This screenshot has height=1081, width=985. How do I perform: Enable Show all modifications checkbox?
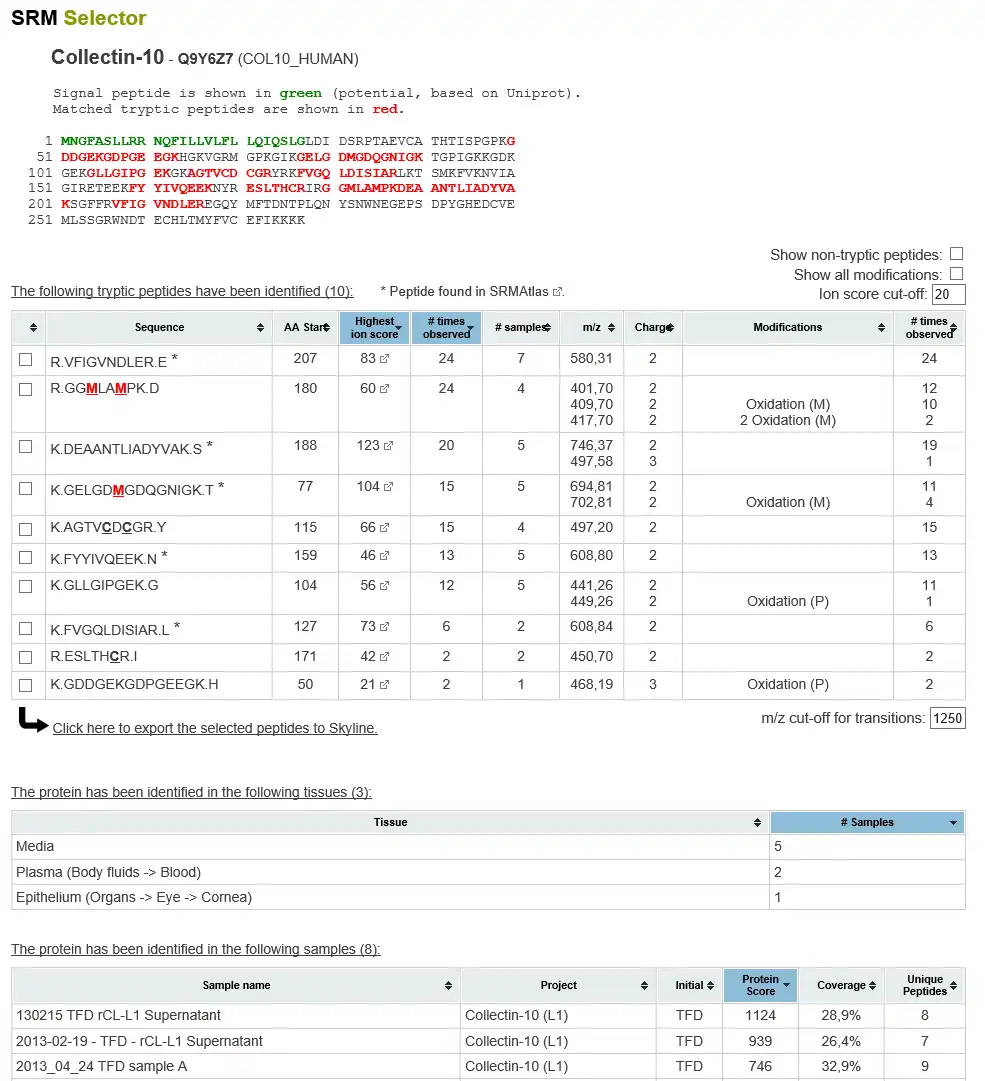pyautogui.click(x=957, y=274)
